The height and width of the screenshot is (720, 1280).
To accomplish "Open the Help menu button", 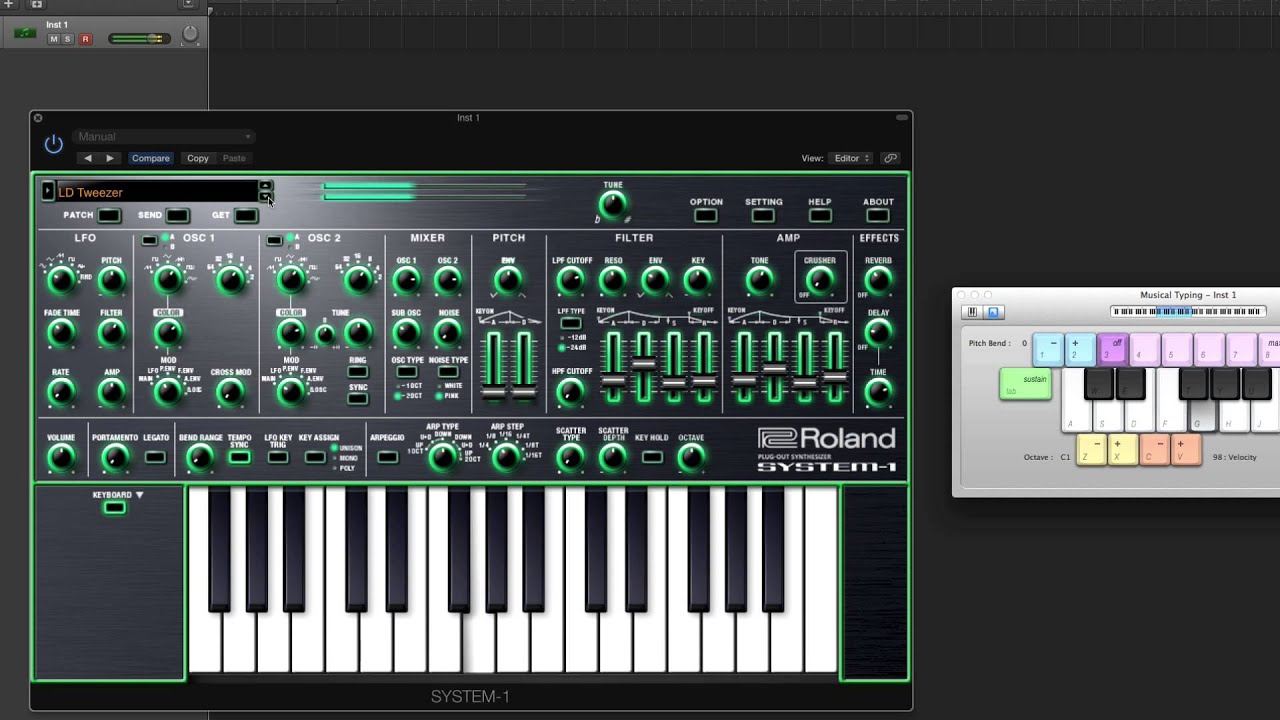I will pyautogui.click(x=820, y=215).
